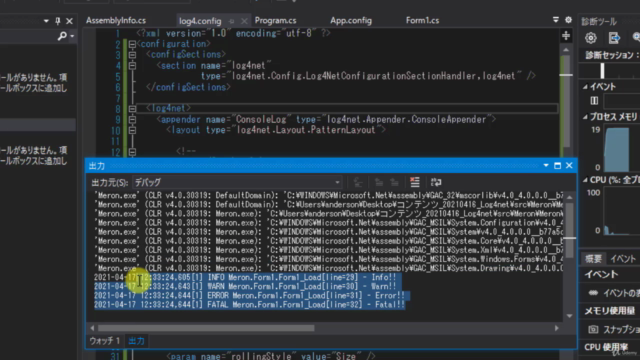This screenshot has width=640, height=360.
Task: Click the diagnostic tools export report icon
Action: coord(614,38)
